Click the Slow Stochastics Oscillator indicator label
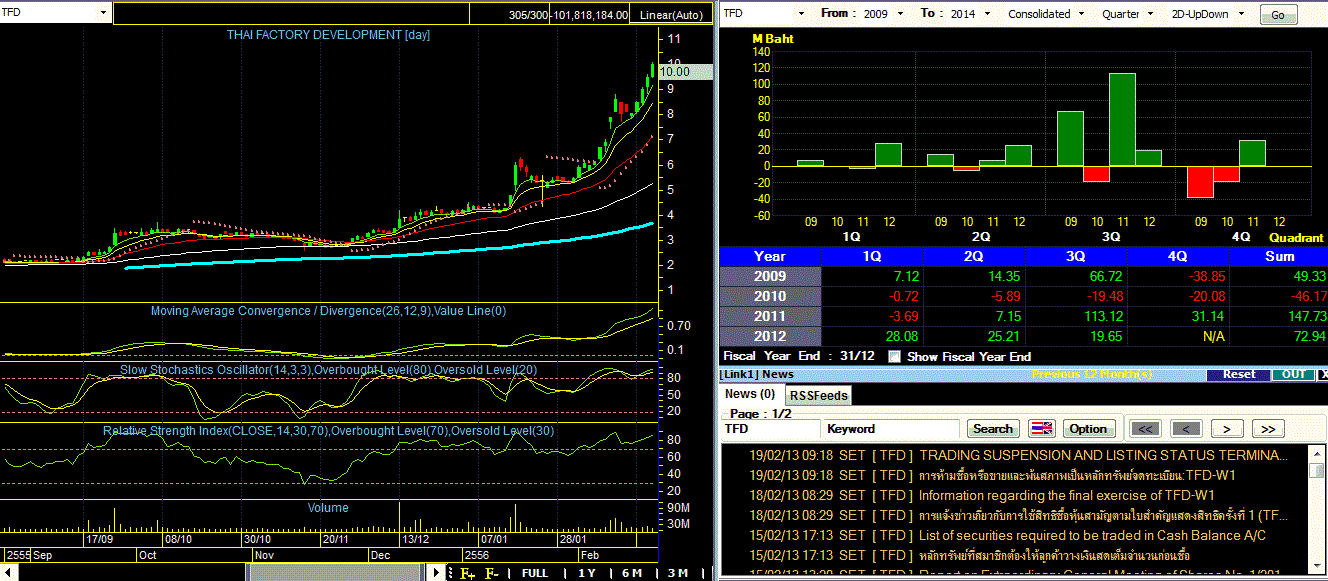Screen dimensions: 1328x581 click(x=329, y=370)
